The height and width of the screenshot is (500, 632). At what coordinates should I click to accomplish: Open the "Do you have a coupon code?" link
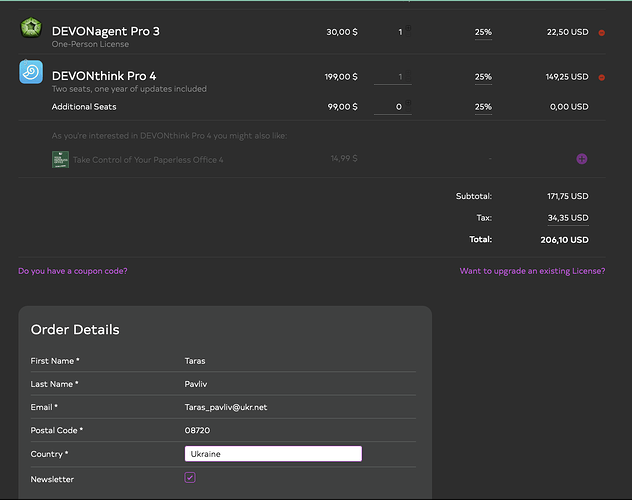pyautogui.click(x=73, y=271)
